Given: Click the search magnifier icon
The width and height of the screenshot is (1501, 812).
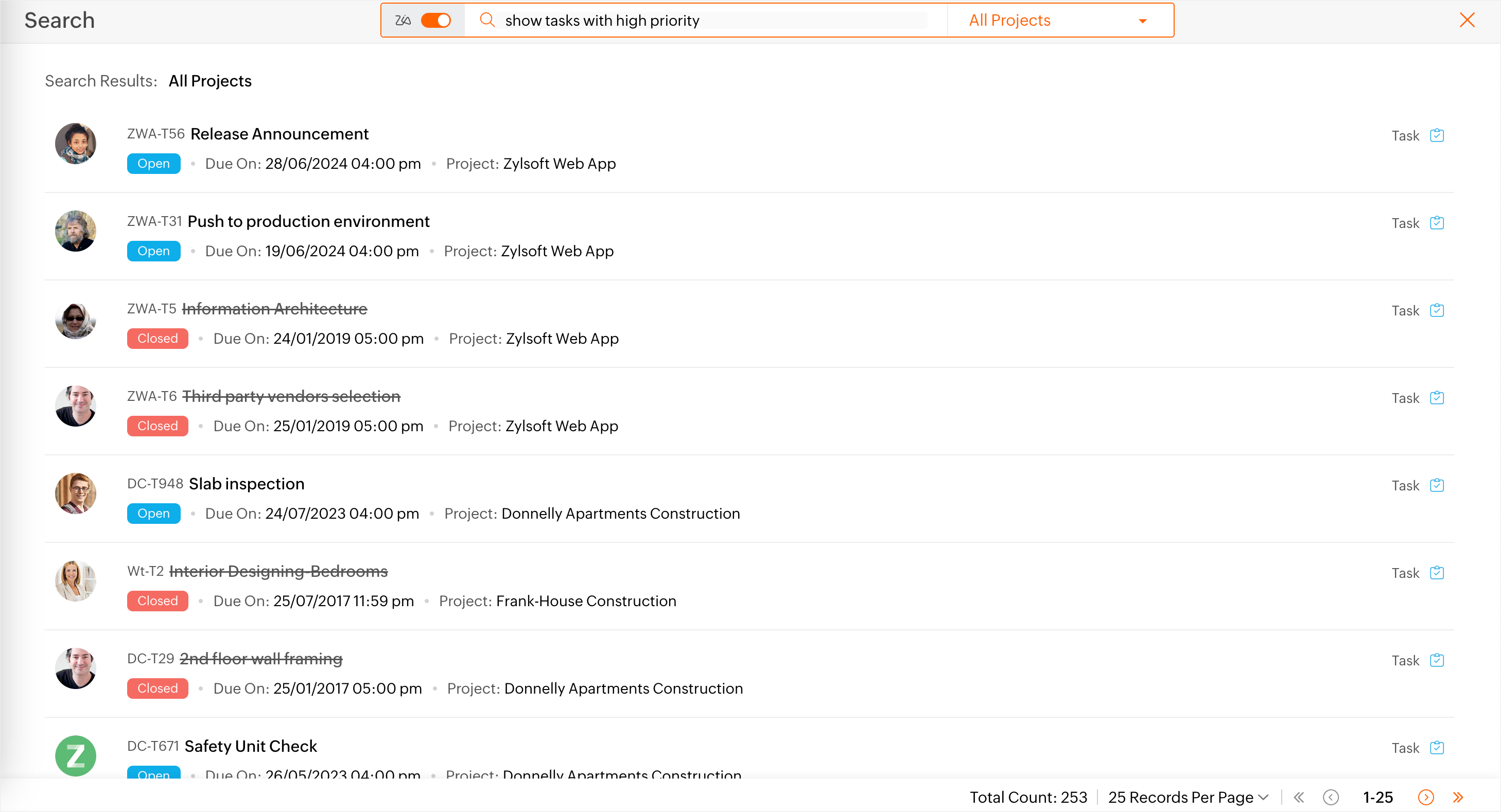Looking at the screenshot, I should pyautogui.click(x=487, y=21).
